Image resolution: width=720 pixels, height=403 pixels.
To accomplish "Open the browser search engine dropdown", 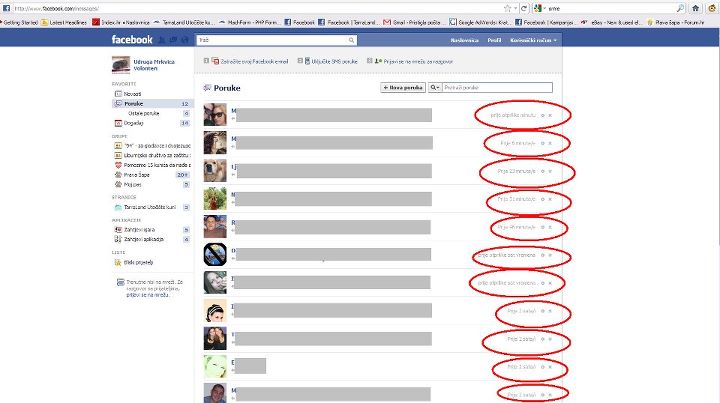I will pyautogui.click(x=540, y=7).
